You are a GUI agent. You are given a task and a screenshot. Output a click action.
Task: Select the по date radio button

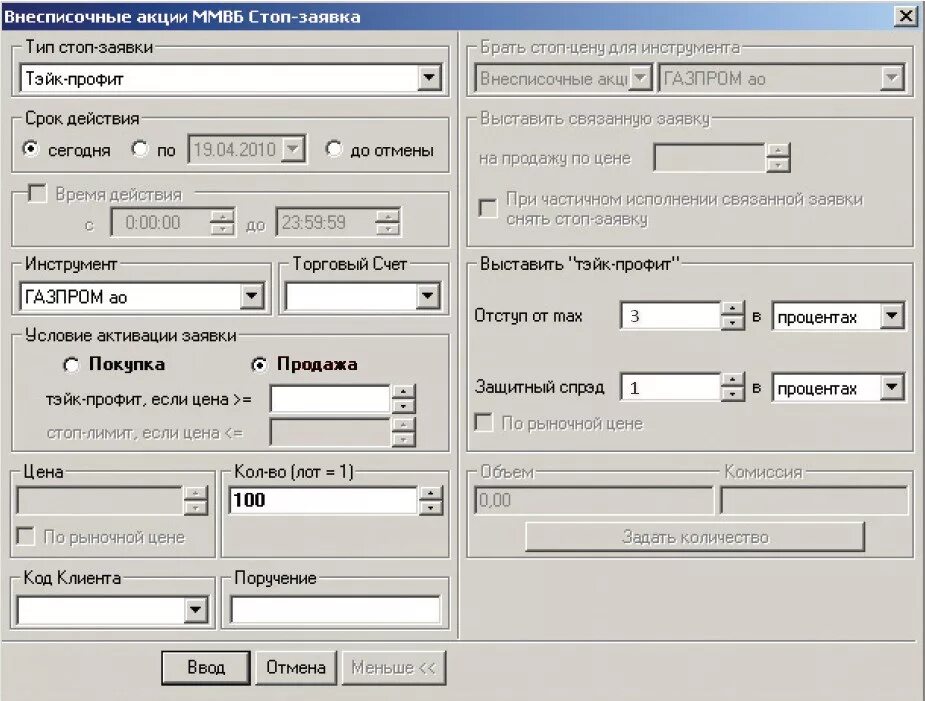(x=140, y=149)
